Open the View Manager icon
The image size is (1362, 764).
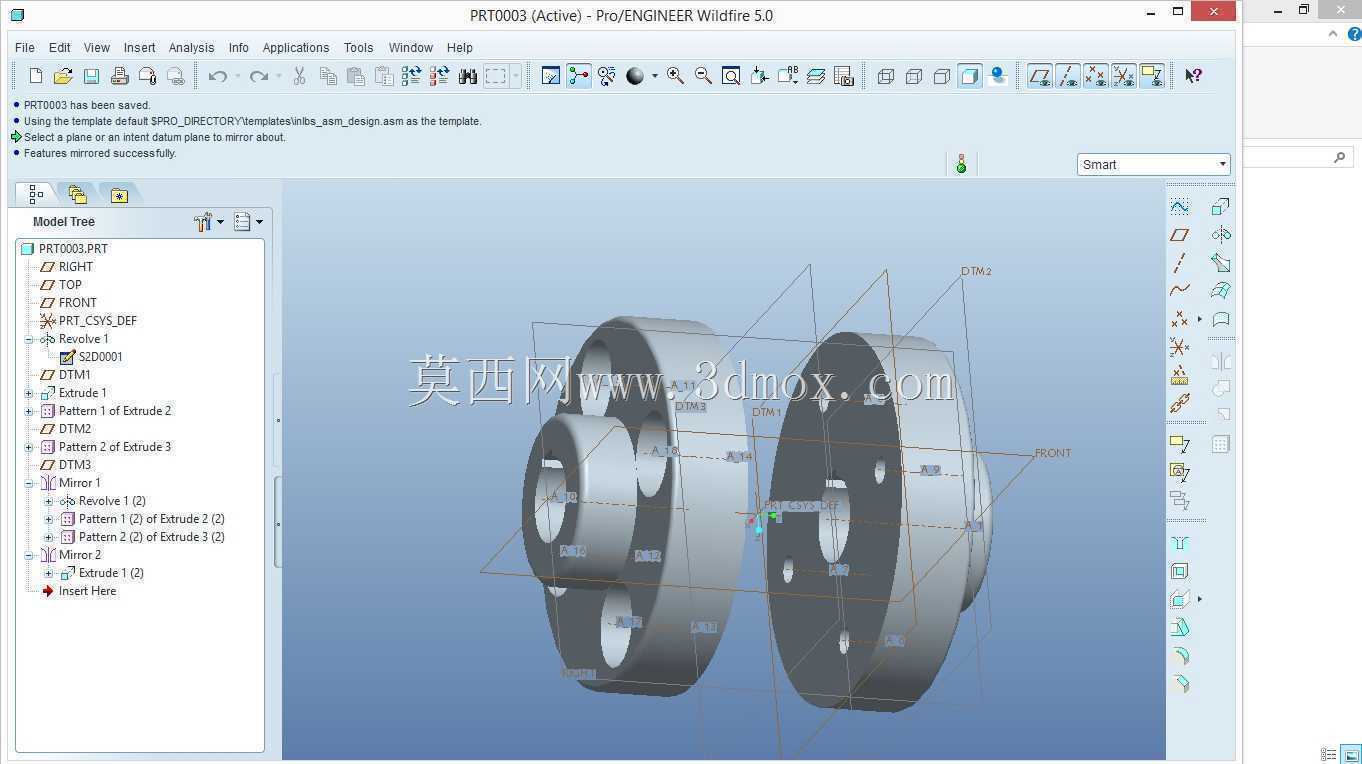[x=843, y=76]
